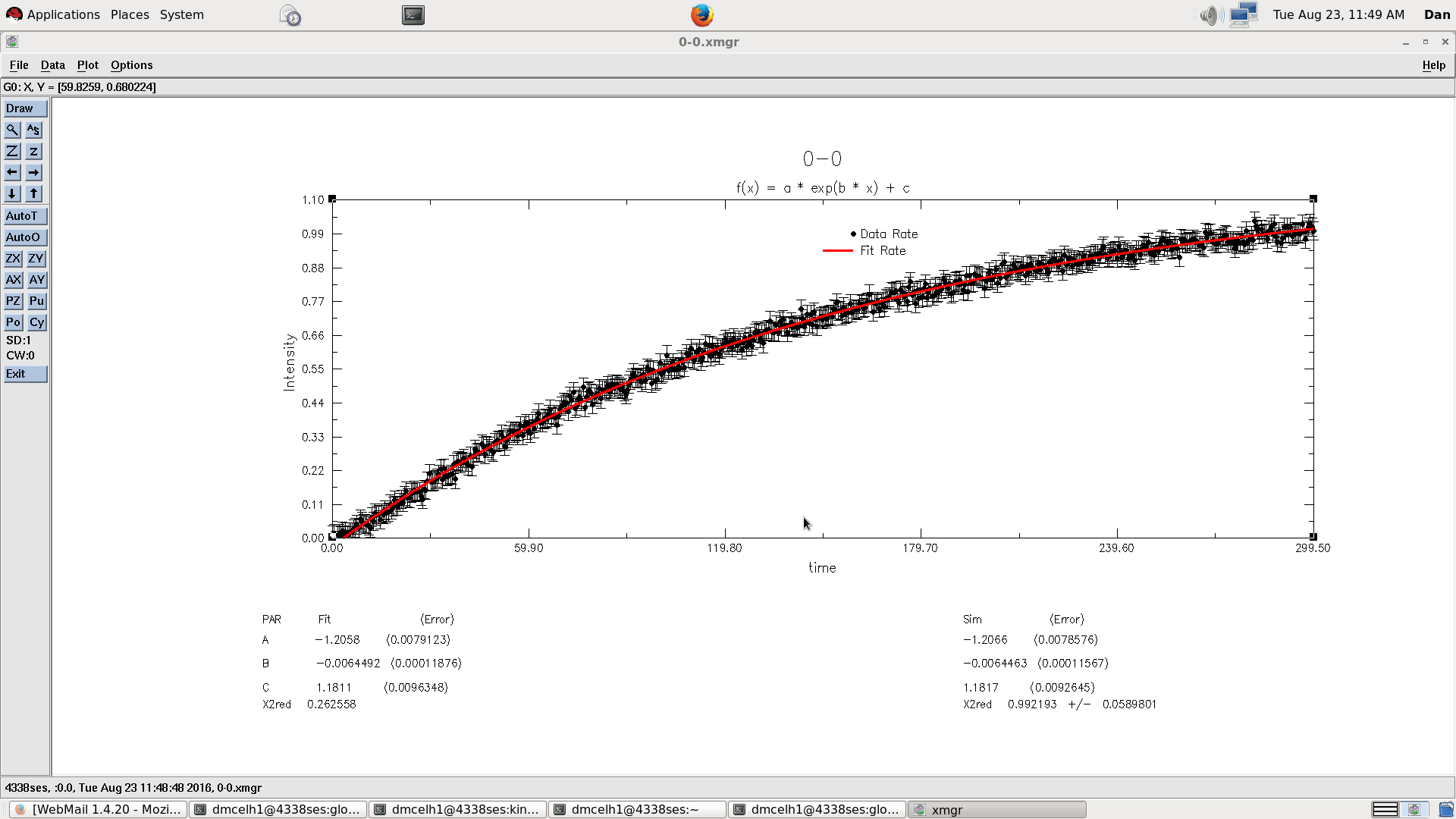
Task: Open the File menu
Action: click(x=19, y=65)
